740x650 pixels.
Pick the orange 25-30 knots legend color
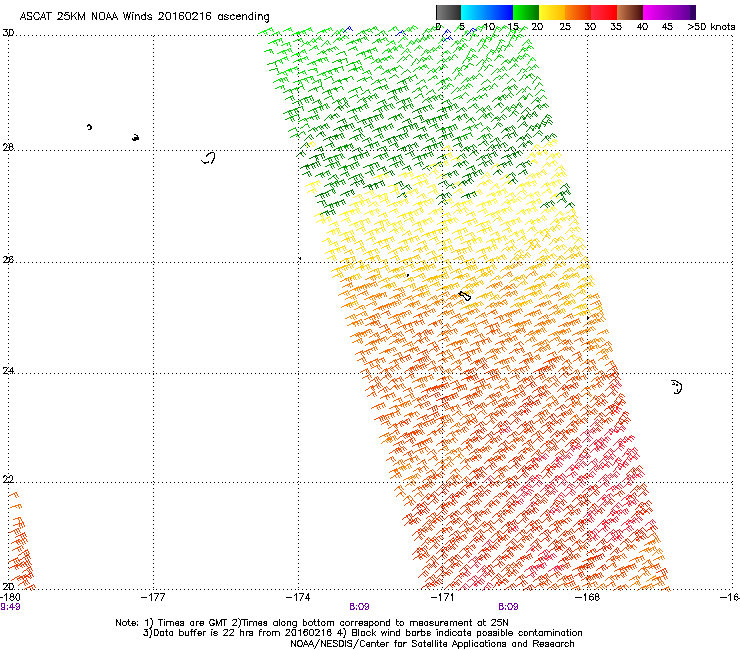click(578, 12)
